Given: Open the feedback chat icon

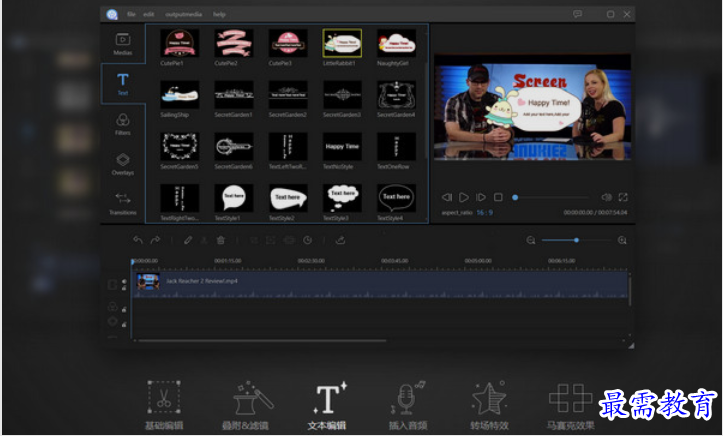Looking at the screenshot, I should [577, 14].
